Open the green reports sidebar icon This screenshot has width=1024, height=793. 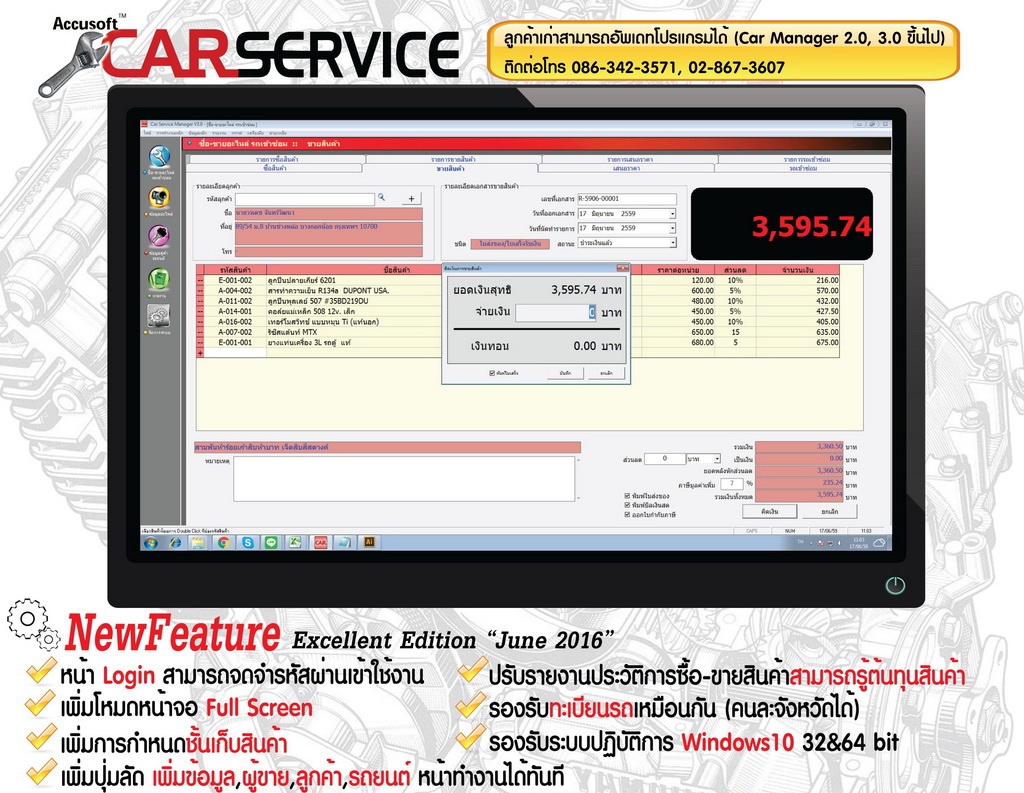pos(159,278)
